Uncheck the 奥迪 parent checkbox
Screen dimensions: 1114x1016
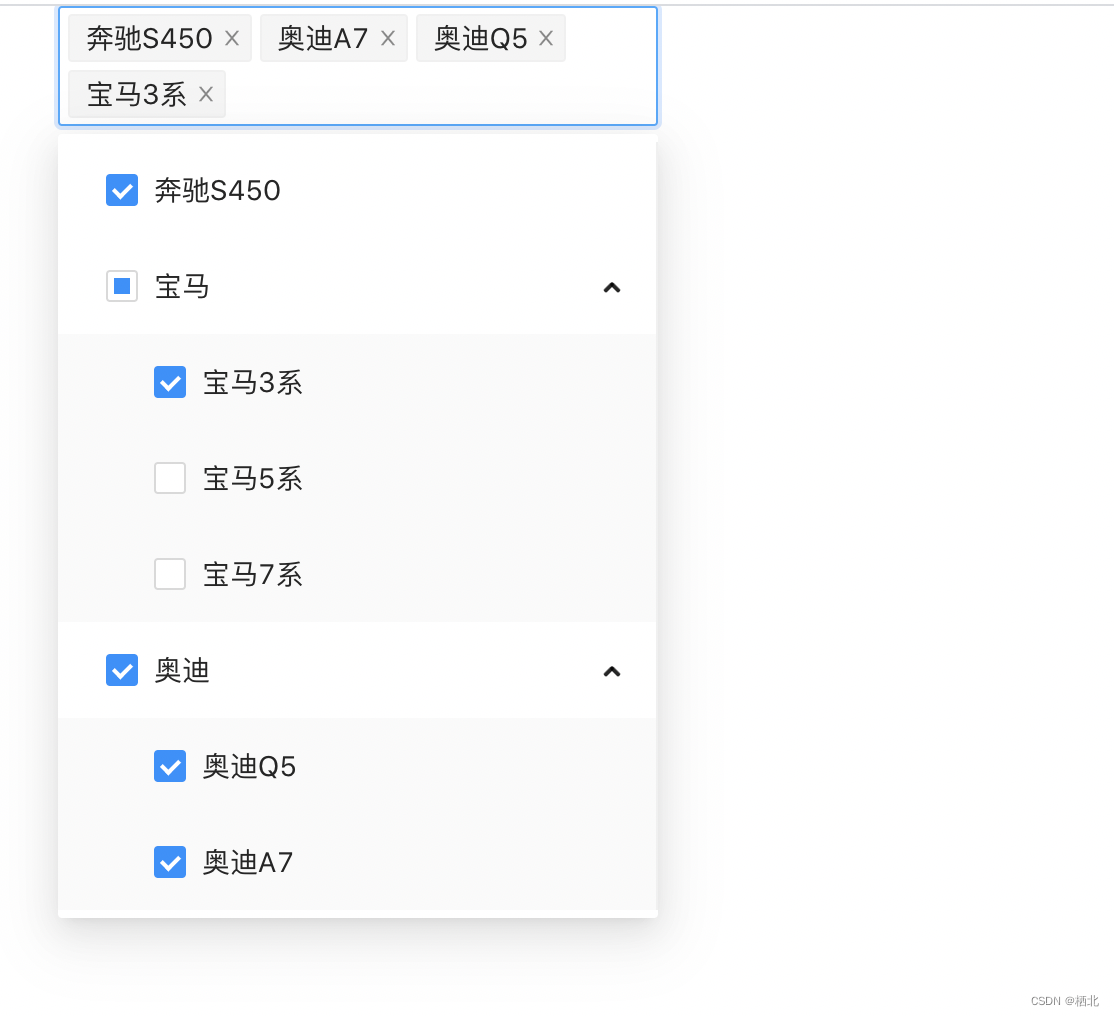point(122,670)
